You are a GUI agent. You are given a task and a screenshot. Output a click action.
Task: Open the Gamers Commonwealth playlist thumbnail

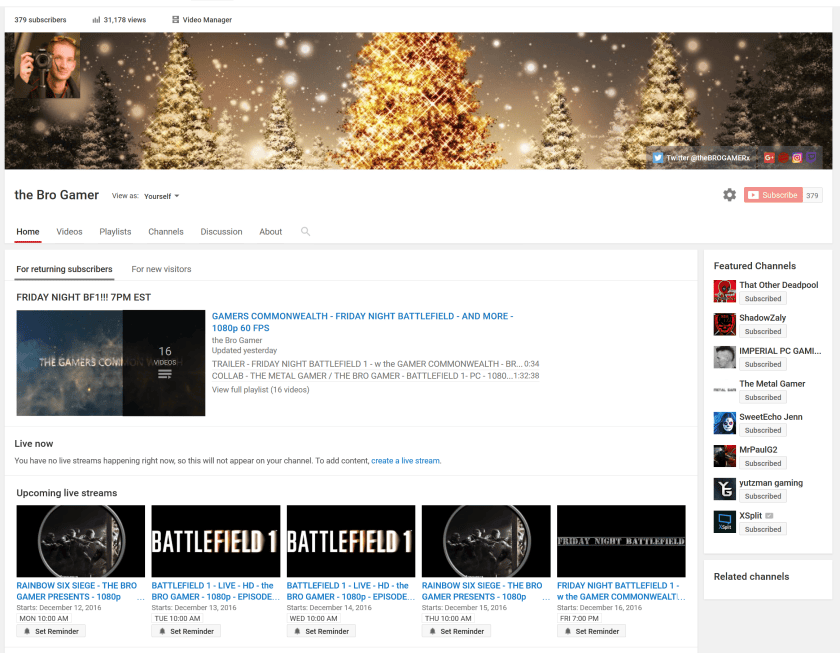[111, 363]
